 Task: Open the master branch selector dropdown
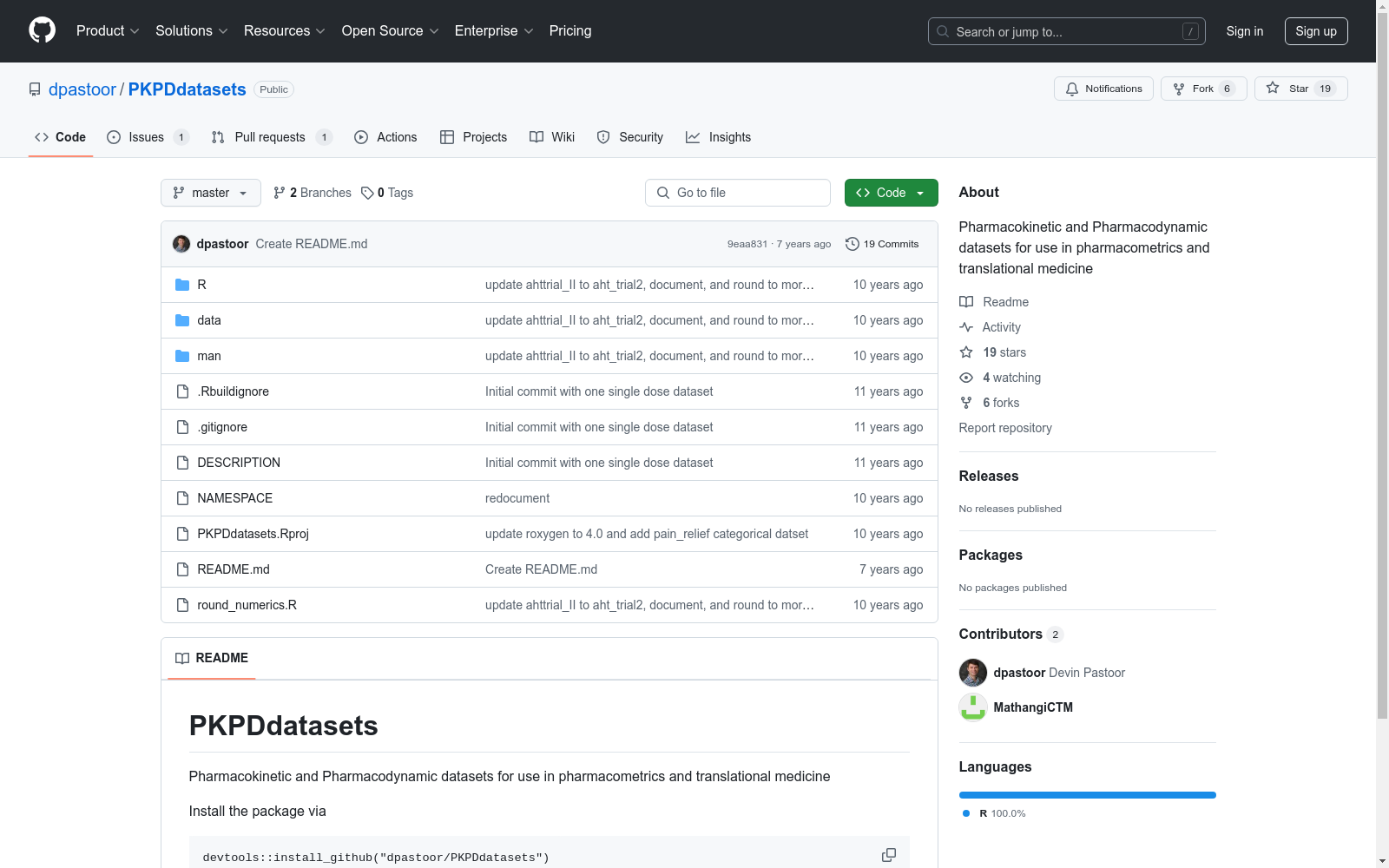click(211, 193)
